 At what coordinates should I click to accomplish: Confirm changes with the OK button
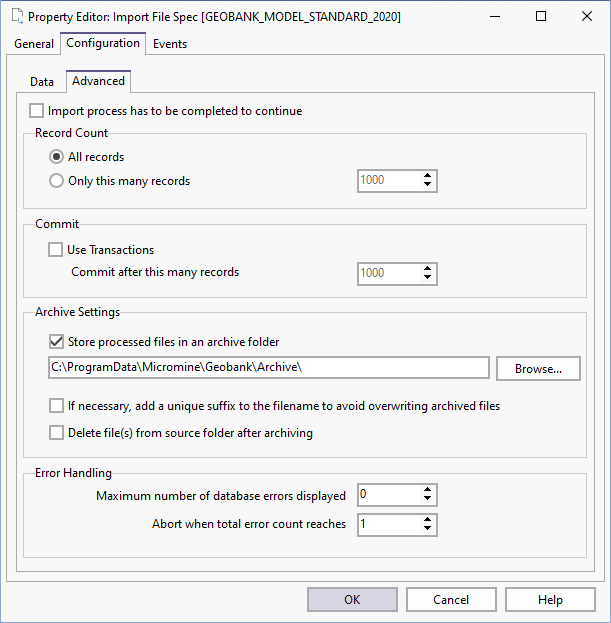click(352, 600)
